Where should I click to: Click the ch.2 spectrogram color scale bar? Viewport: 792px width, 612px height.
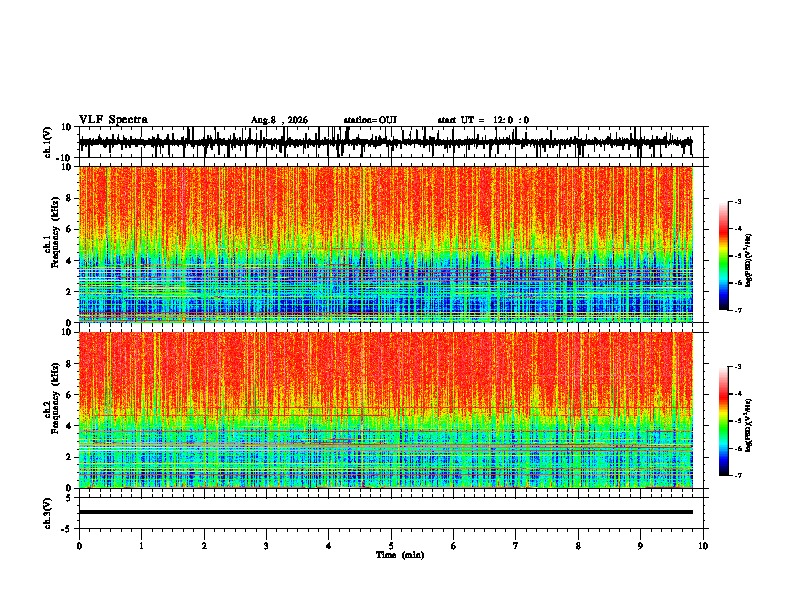724,421
